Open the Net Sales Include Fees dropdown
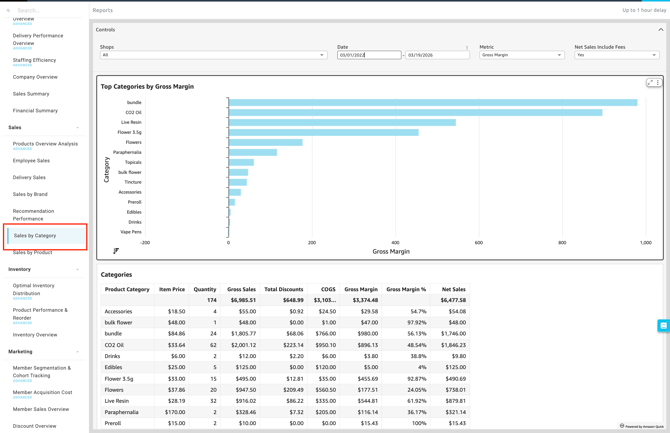 pyautogui.click(x=616, y=55)
